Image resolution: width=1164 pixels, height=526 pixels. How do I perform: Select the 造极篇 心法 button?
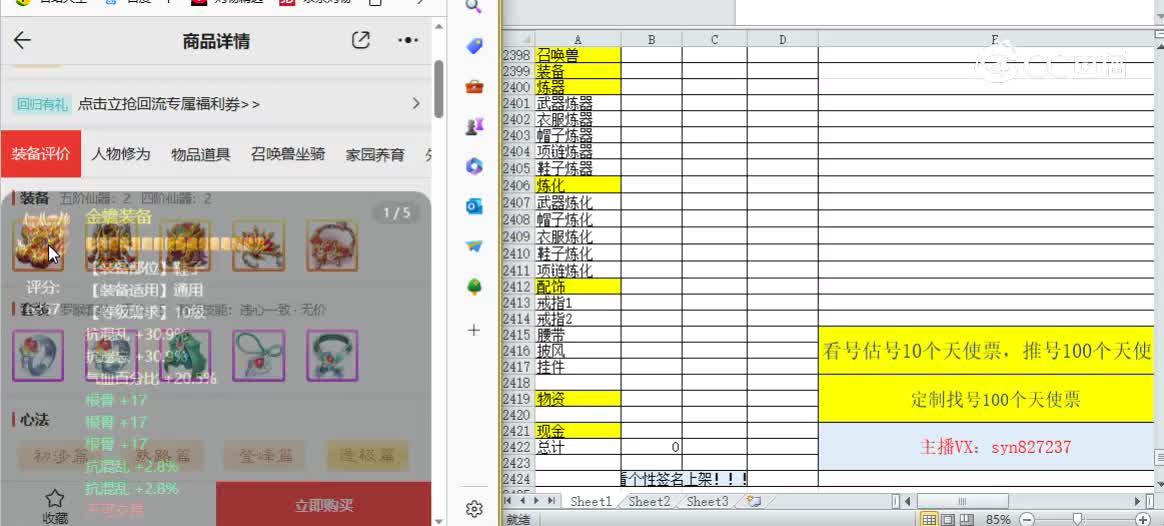click(367, 456)
